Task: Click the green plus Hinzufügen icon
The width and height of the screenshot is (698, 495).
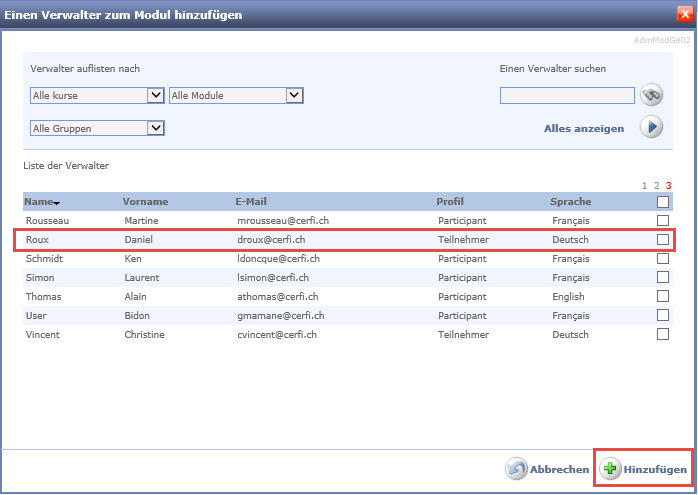Action: [610, 469]
